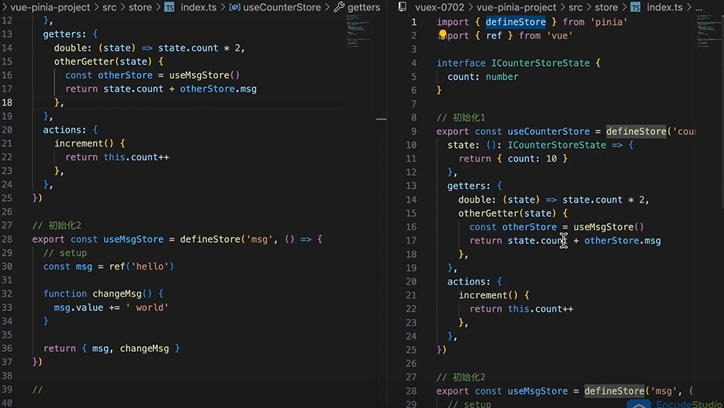724x408 pixels.
Task: Click ICounterStoreState in the interface declaration
Action: click(540, 63)
